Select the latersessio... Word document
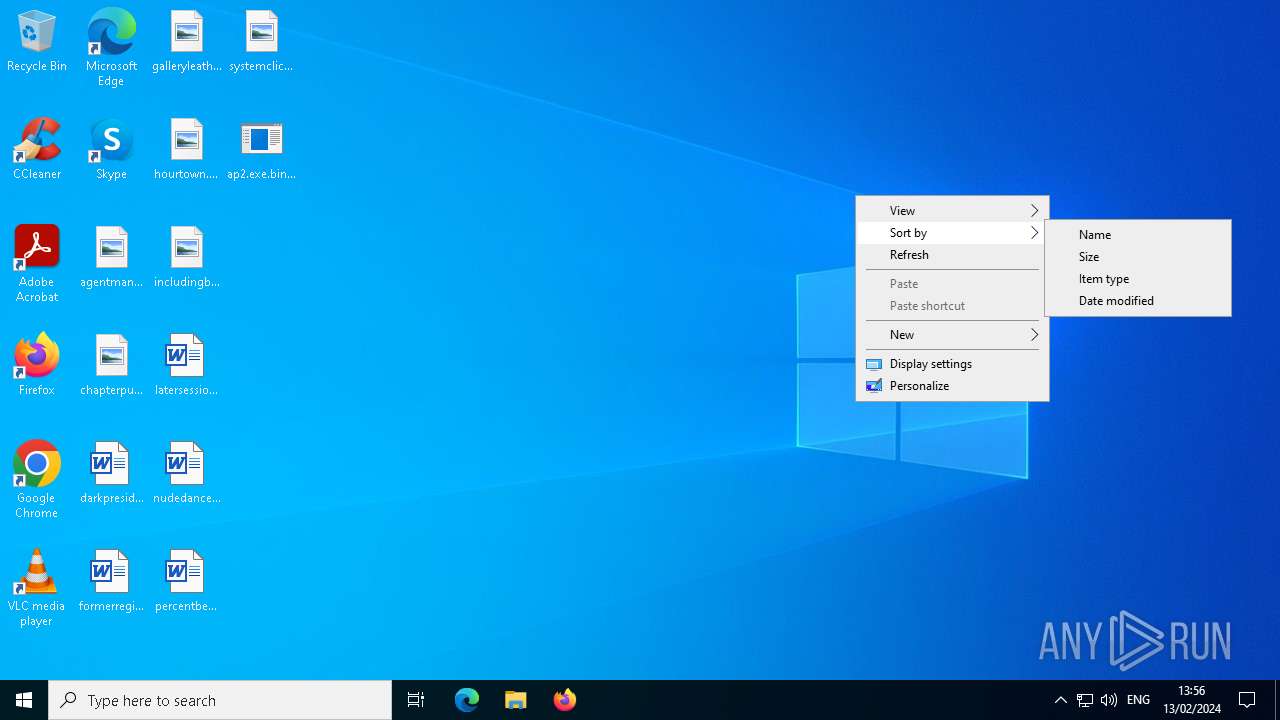 click(187, 365)
